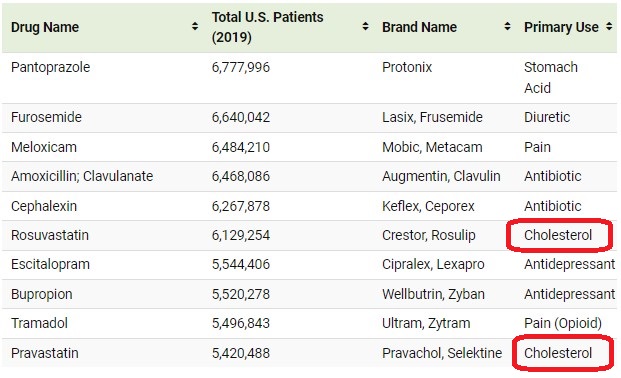Click Amoxicillin; Clavulanate entry

tap(82, 176)
